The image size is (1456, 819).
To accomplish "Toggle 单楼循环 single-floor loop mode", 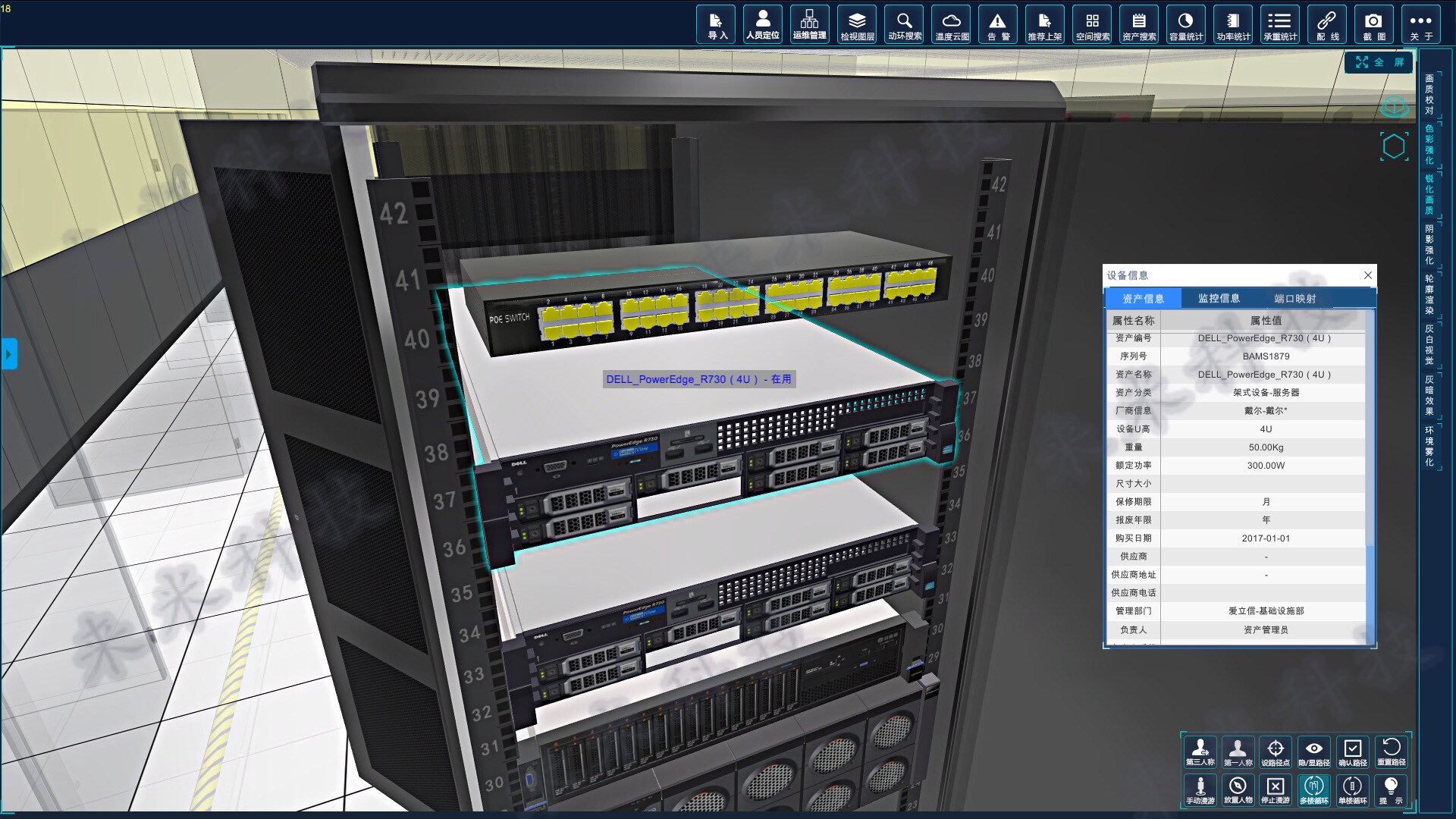I will pos(1352,789).
